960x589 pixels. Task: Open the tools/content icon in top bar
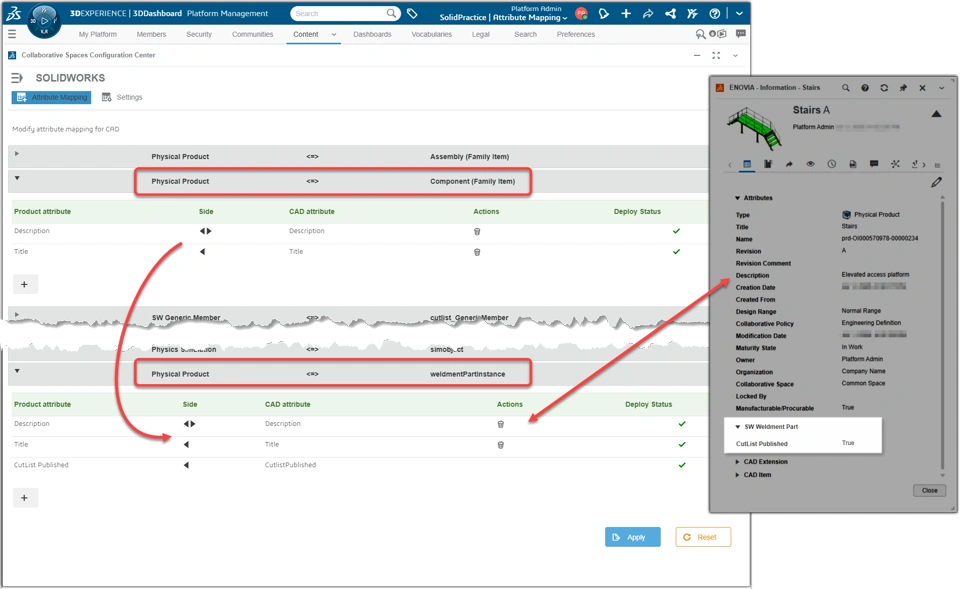692,13
